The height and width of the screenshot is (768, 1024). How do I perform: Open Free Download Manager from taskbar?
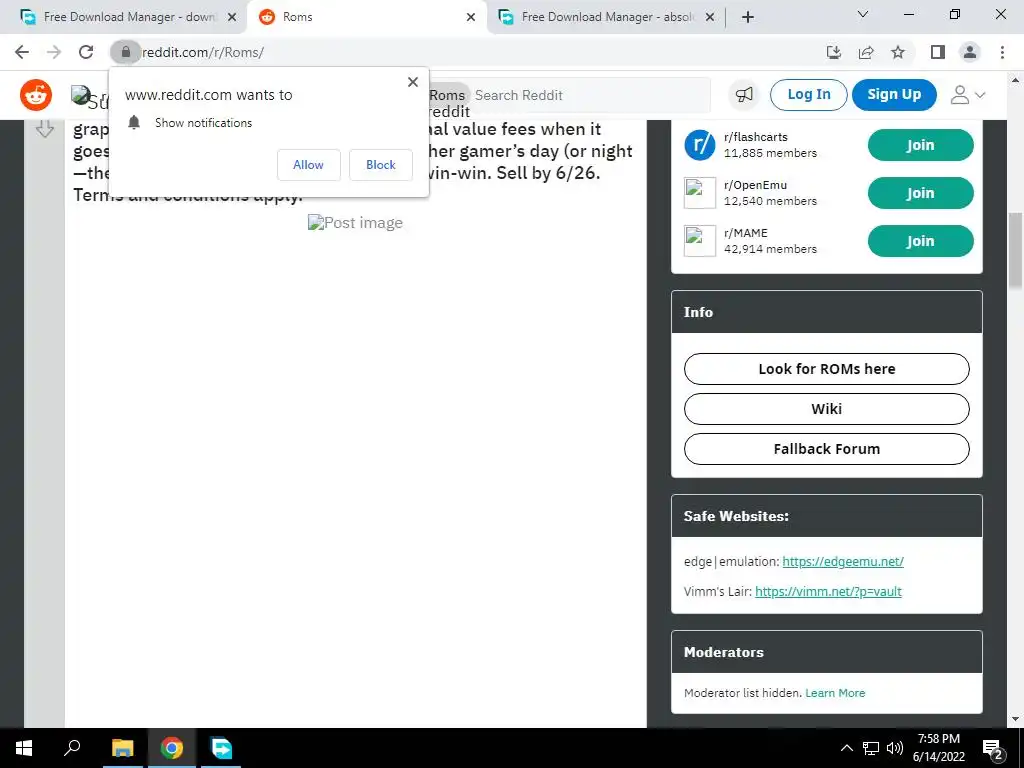(x=221, y=748)
